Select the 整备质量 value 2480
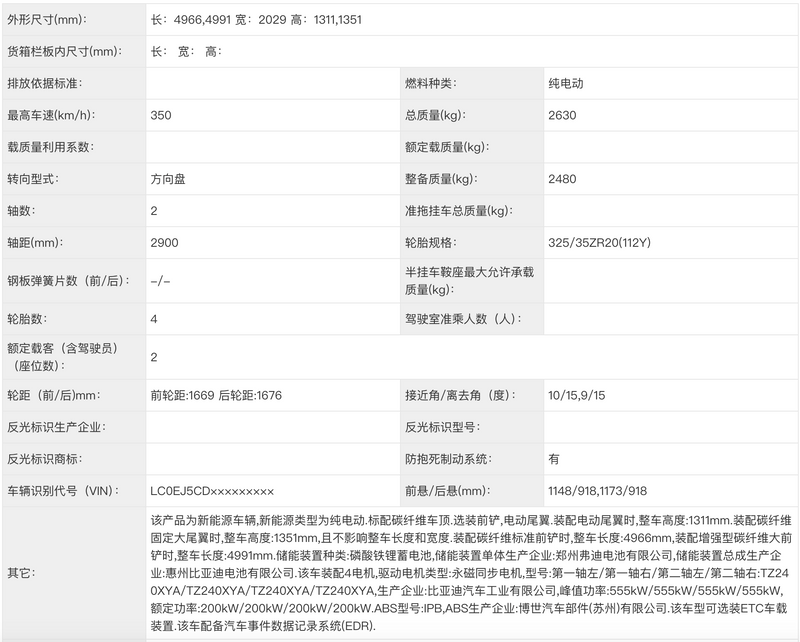Viewport: 800px width, 642px height. (562, 179)
